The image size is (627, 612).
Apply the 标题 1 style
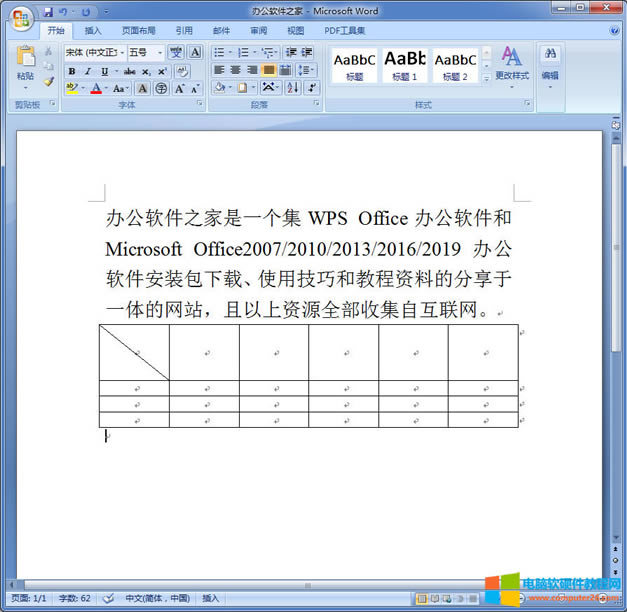(x=405, y=64)
